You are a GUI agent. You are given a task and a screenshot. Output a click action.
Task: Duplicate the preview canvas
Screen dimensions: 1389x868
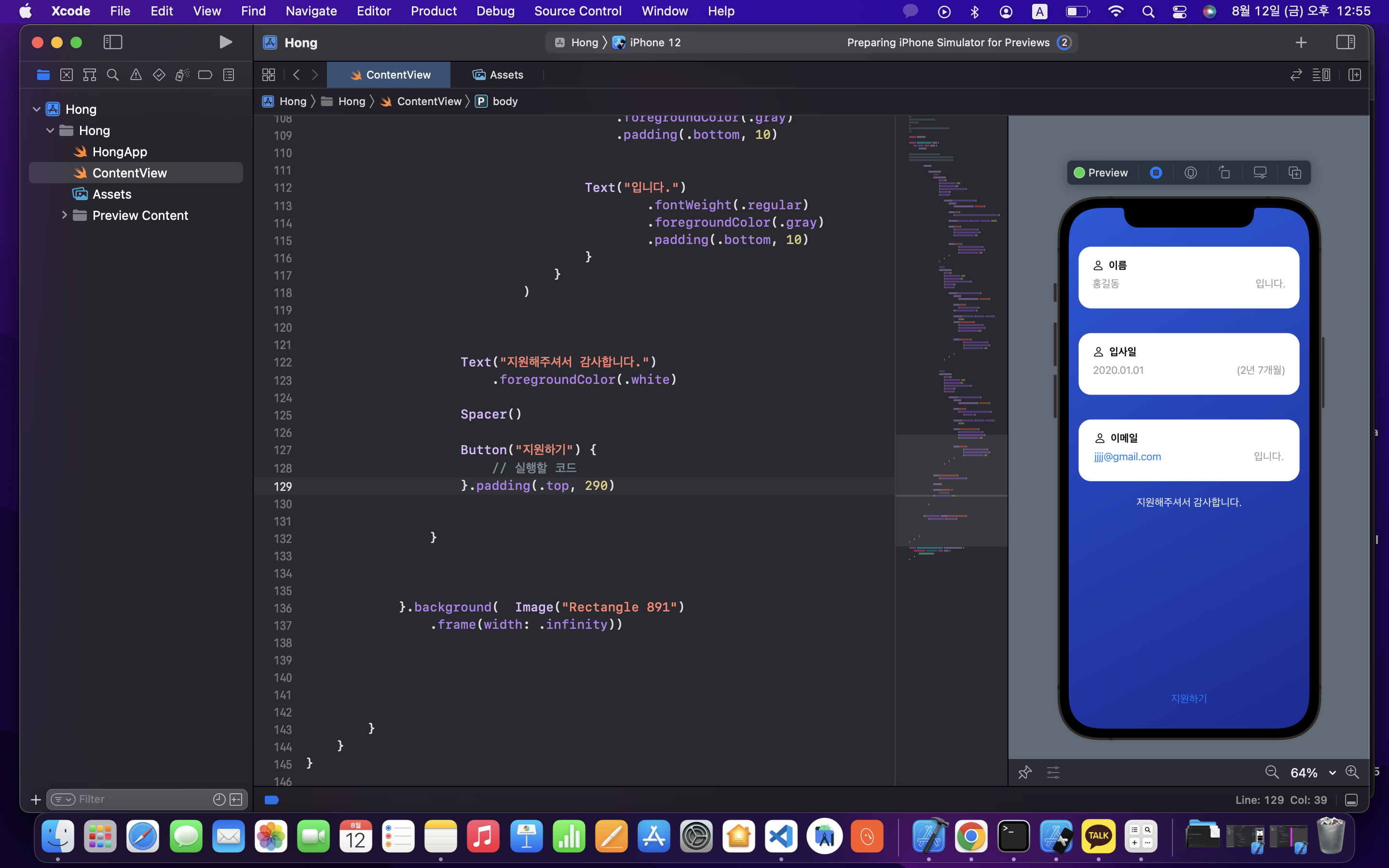1295,172
